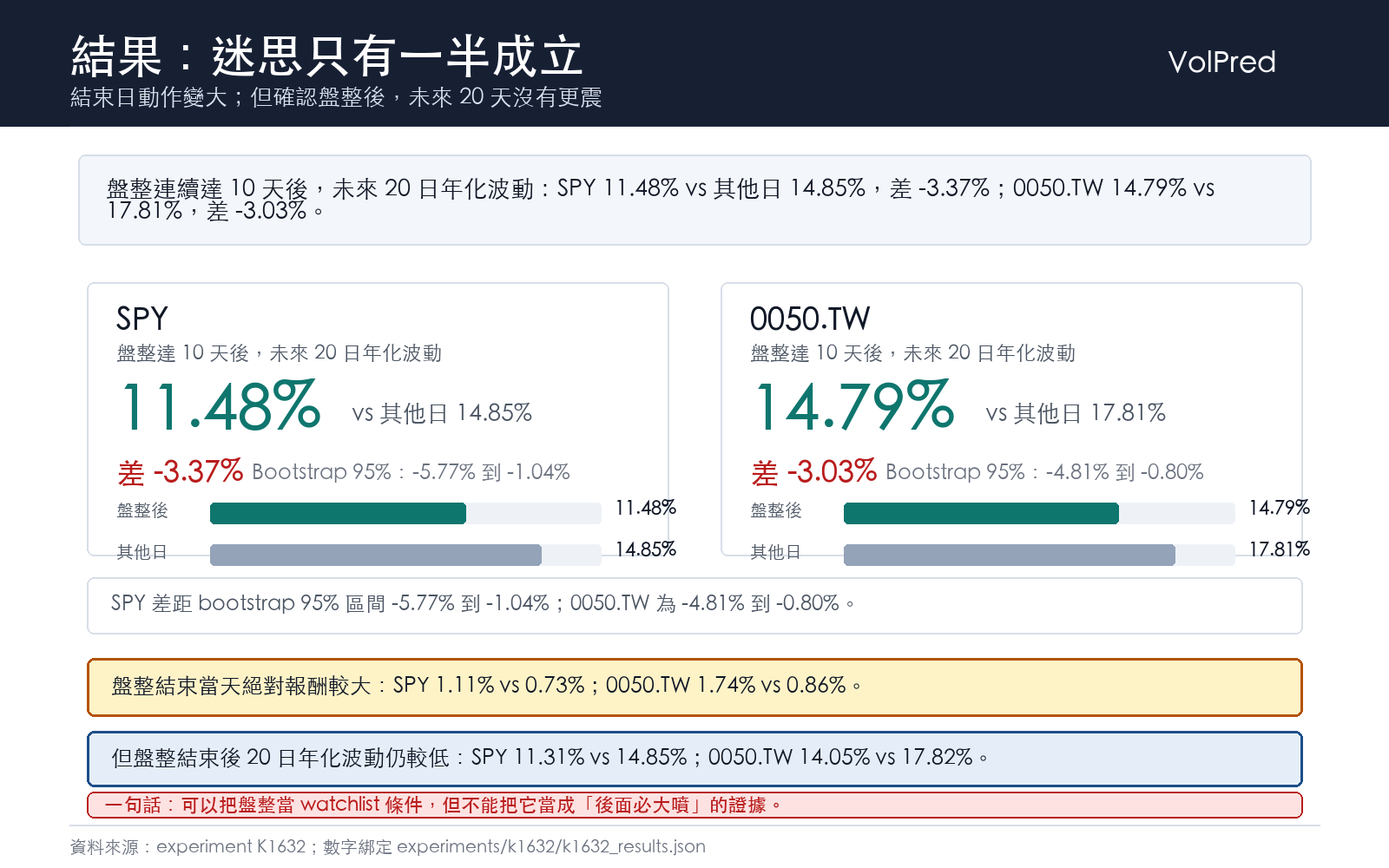Screen dimensions: 1389x868
Task: Click 盤整後 label in 0050.TW card
Action: pos(776,510)
